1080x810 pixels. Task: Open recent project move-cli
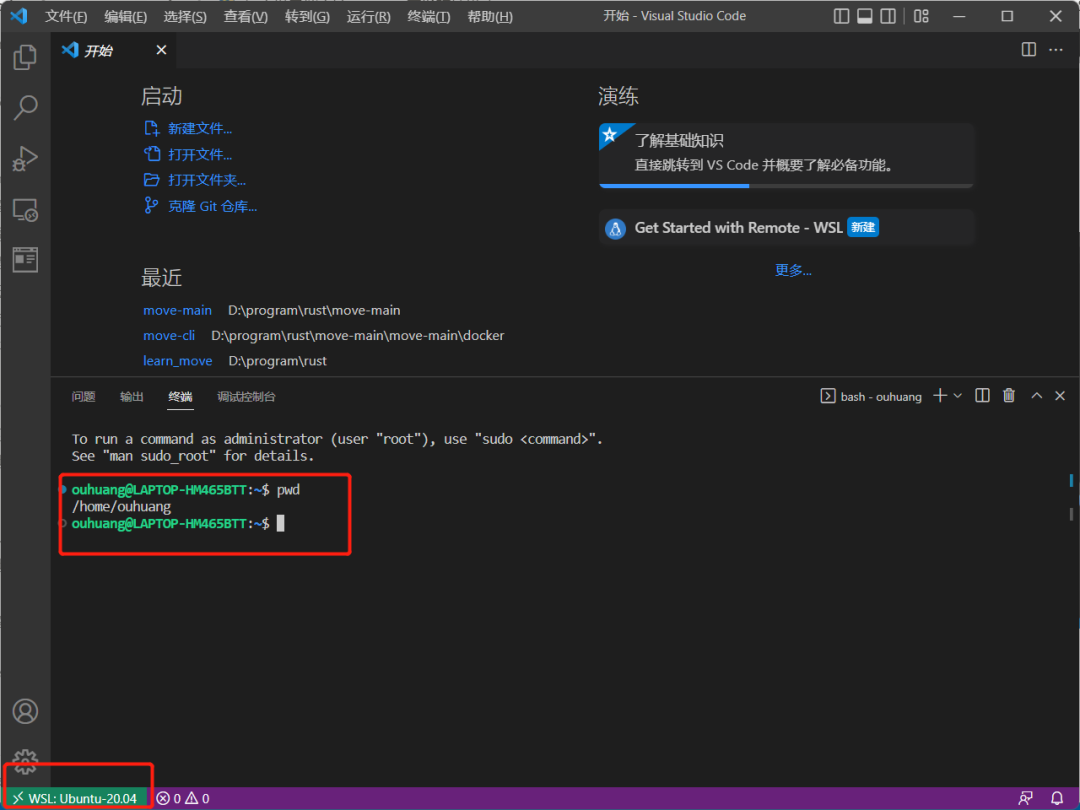[x=169, y=335]
